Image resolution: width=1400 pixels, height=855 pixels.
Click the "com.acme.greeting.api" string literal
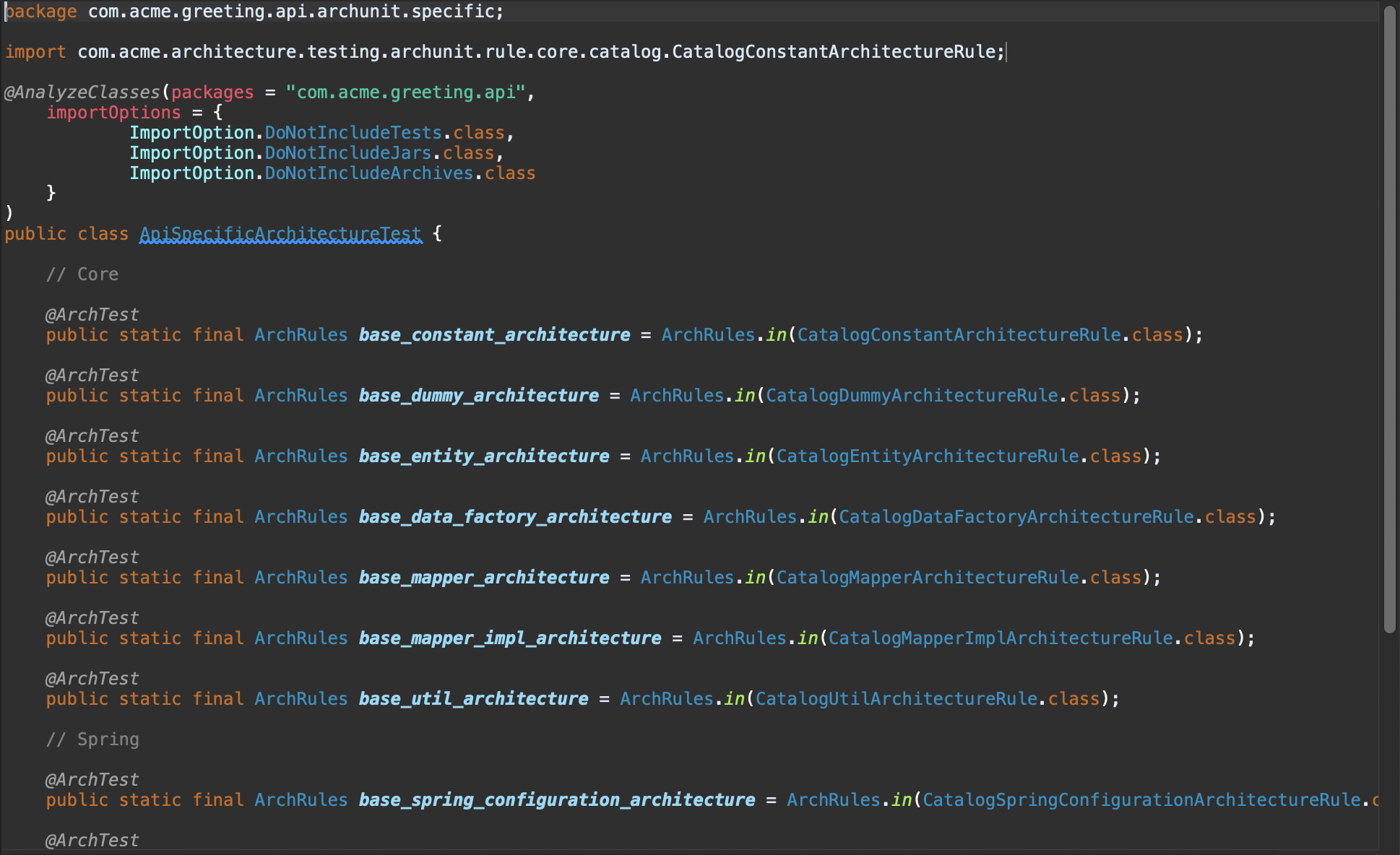click(x=405, y=92)
